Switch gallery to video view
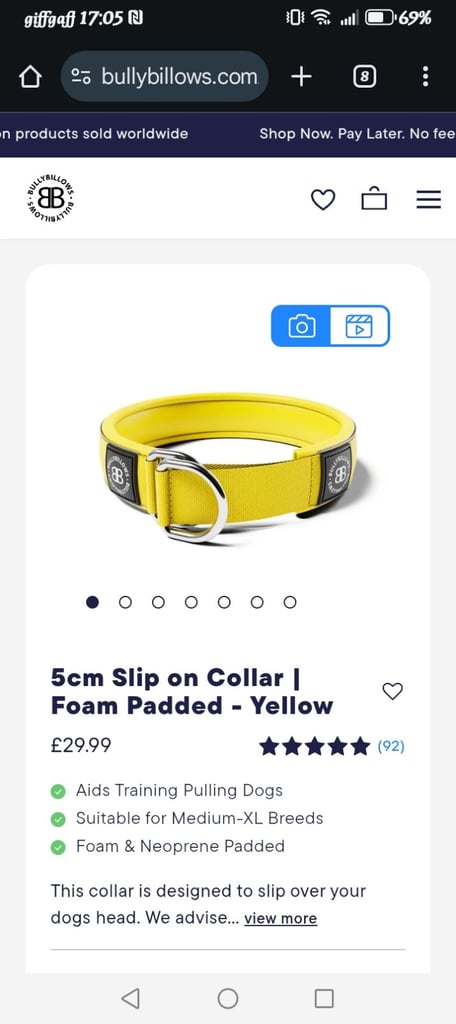456x1024 pixels. click(x=359, y=325)
